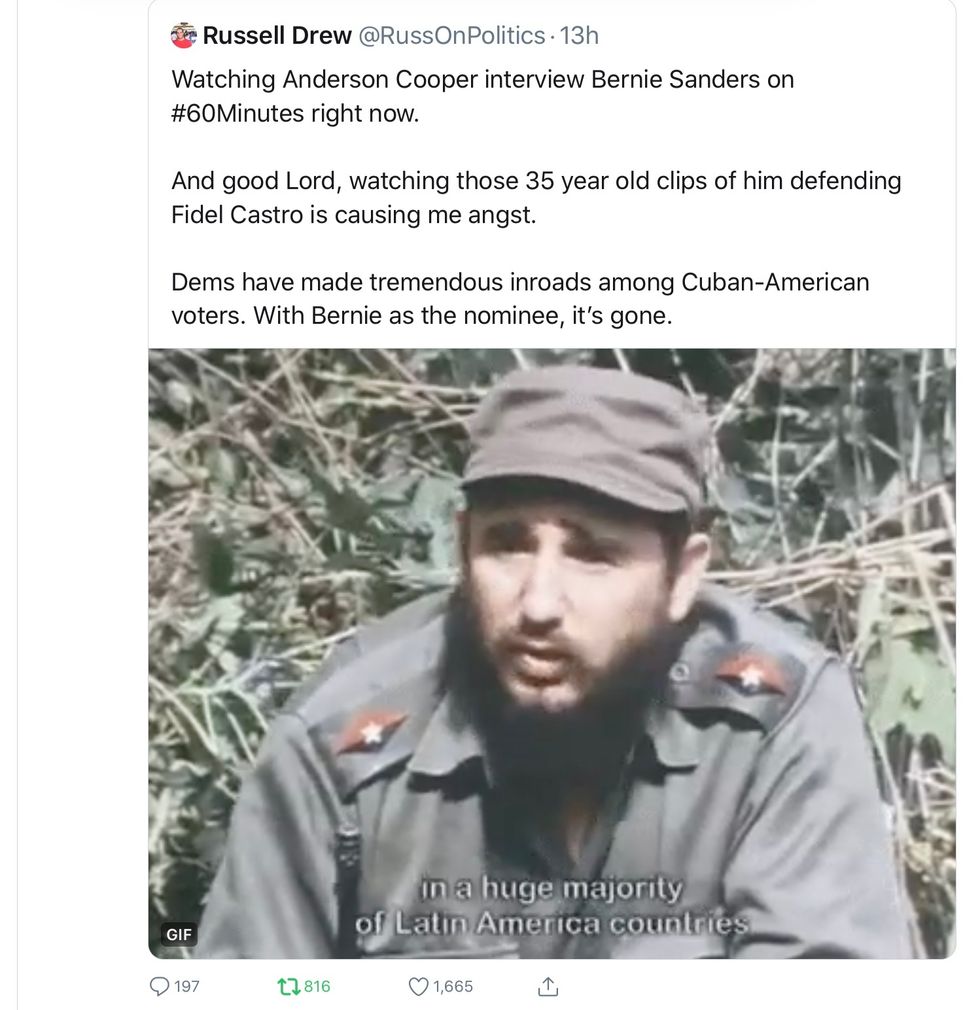Click the 'Watching Anderson Cooper interview' text line

[x=483, y=80]
